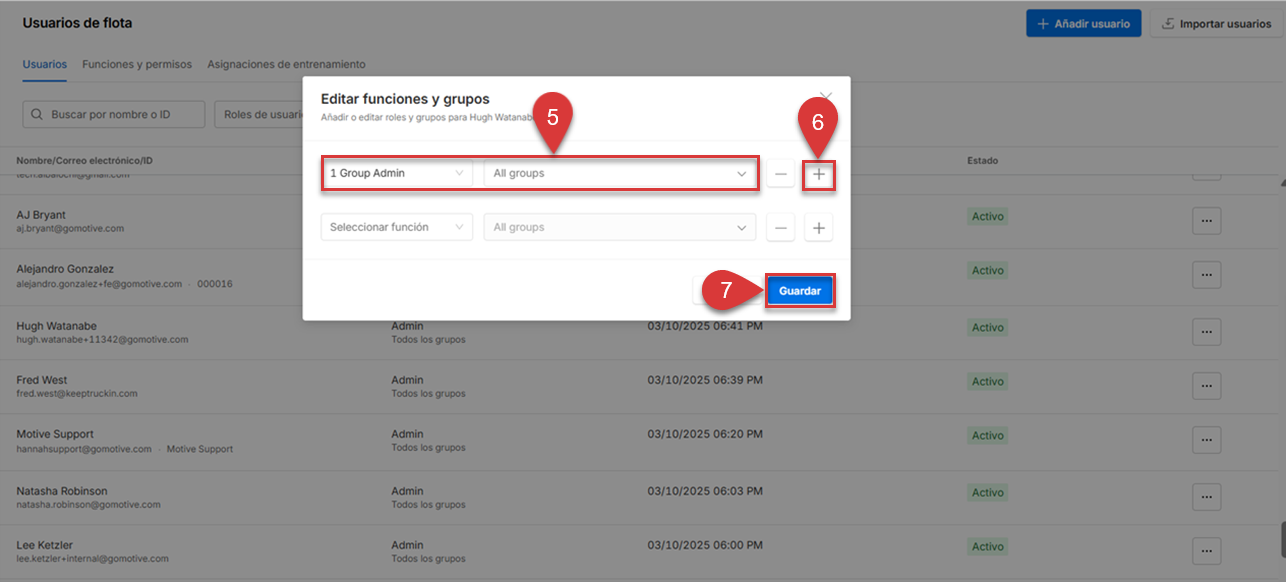Open more options for Motive Support
Image resolution: width=1286 pixels, height=582 pixels.
point(1207,440)
